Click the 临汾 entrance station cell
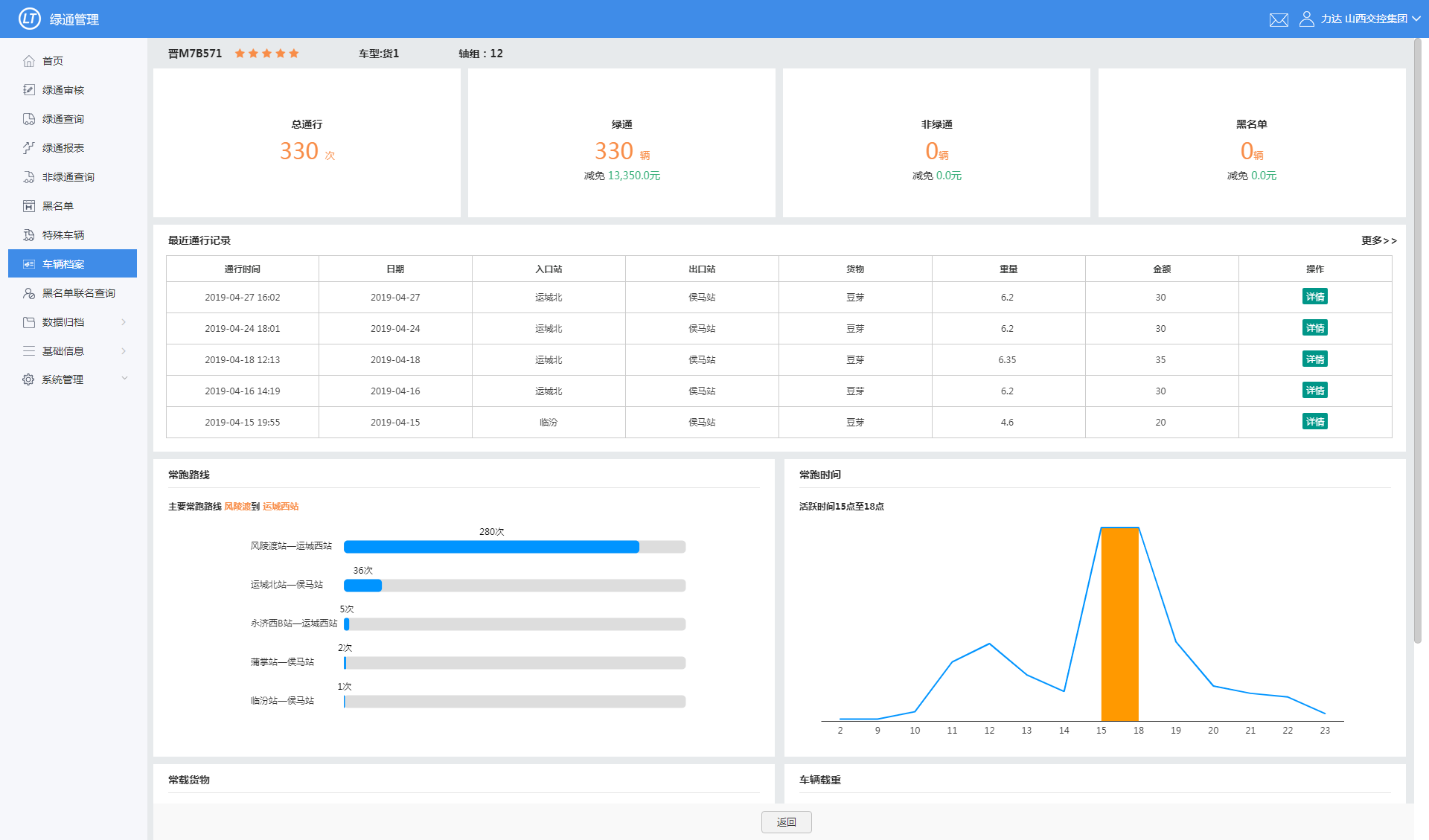Screen dimensions: 1429x840 [549, 422]
